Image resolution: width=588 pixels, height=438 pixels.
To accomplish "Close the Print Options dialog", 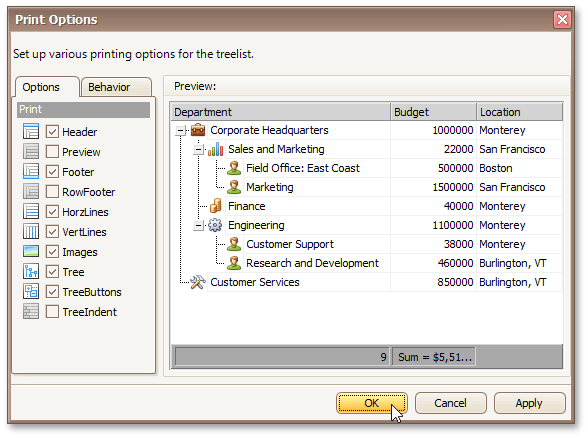I will pos(562,20).
